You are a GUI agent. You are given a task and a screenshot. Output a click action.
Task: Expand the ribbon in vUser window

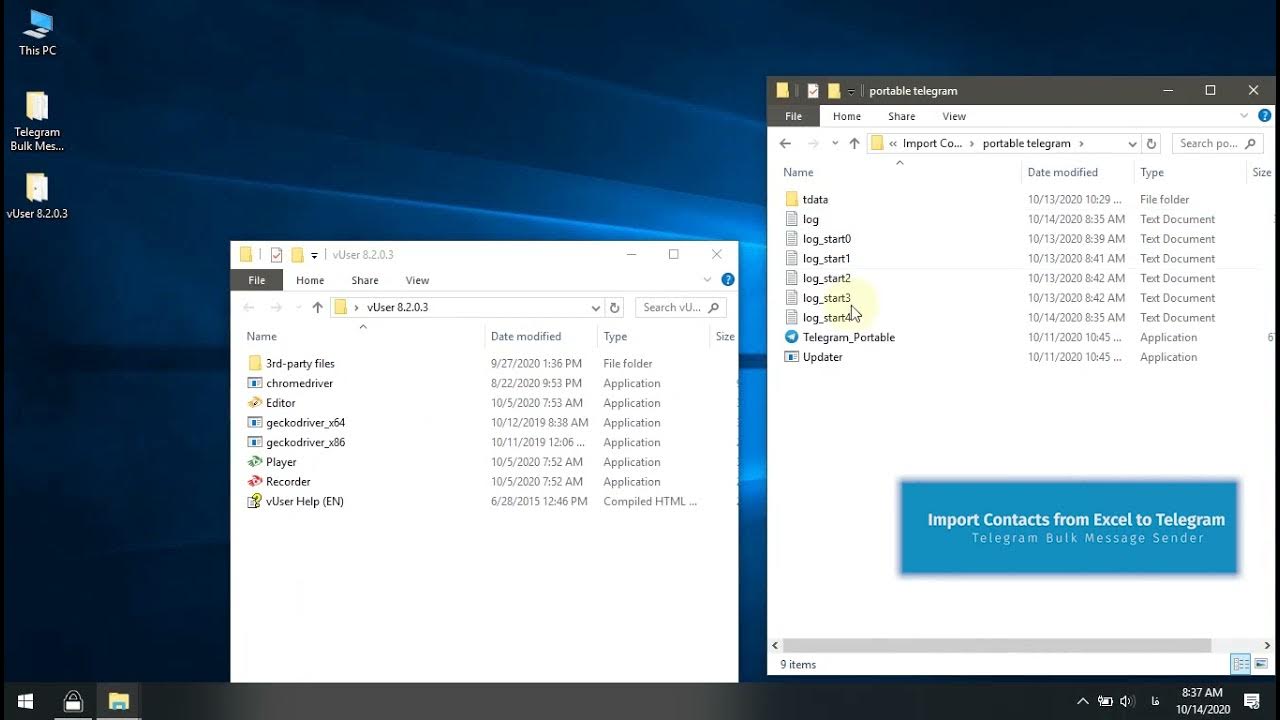(708, 280)
